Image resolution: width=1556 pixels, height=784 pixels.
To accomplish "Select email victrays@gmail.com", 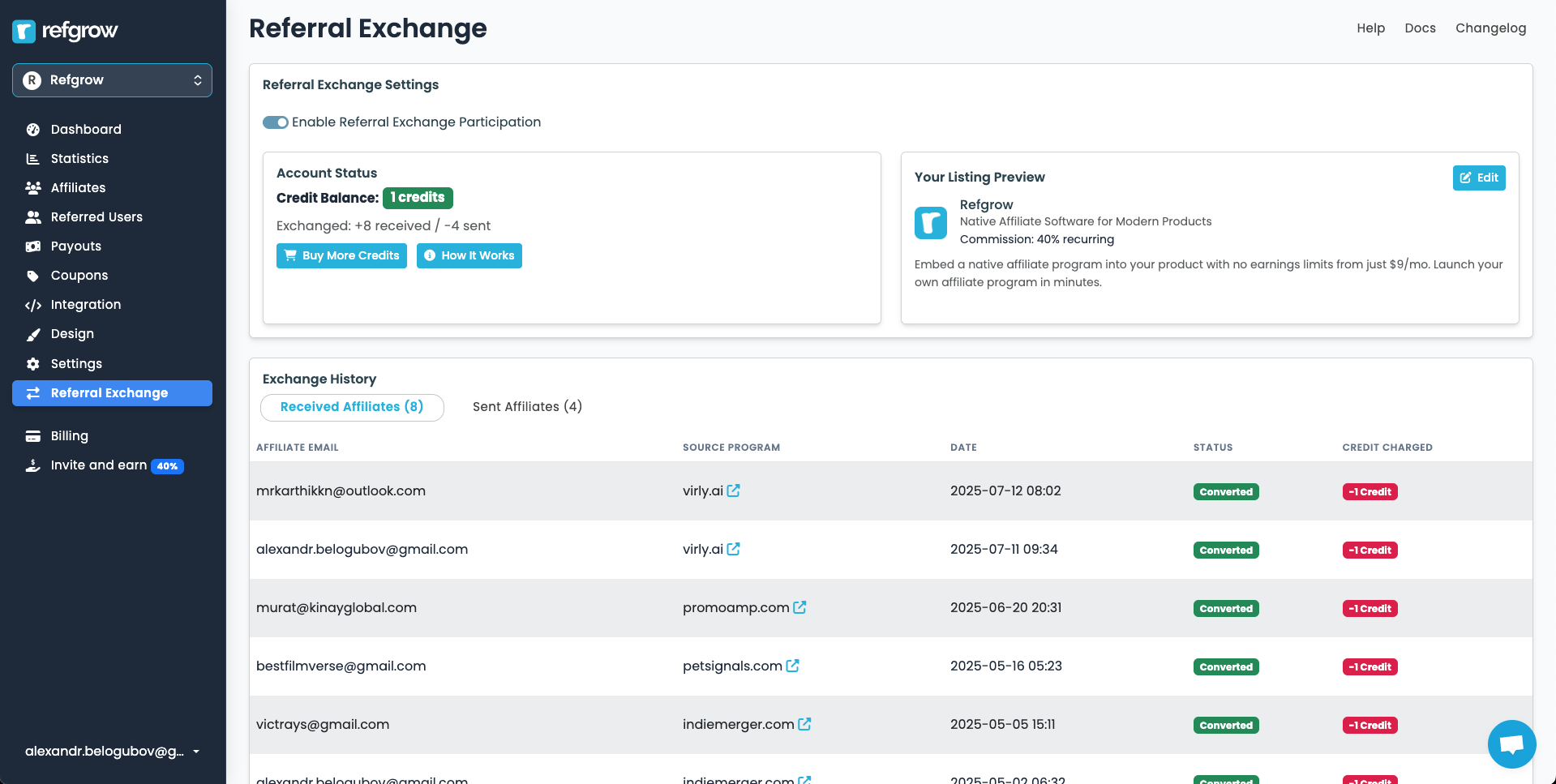I will pos(323,725).
